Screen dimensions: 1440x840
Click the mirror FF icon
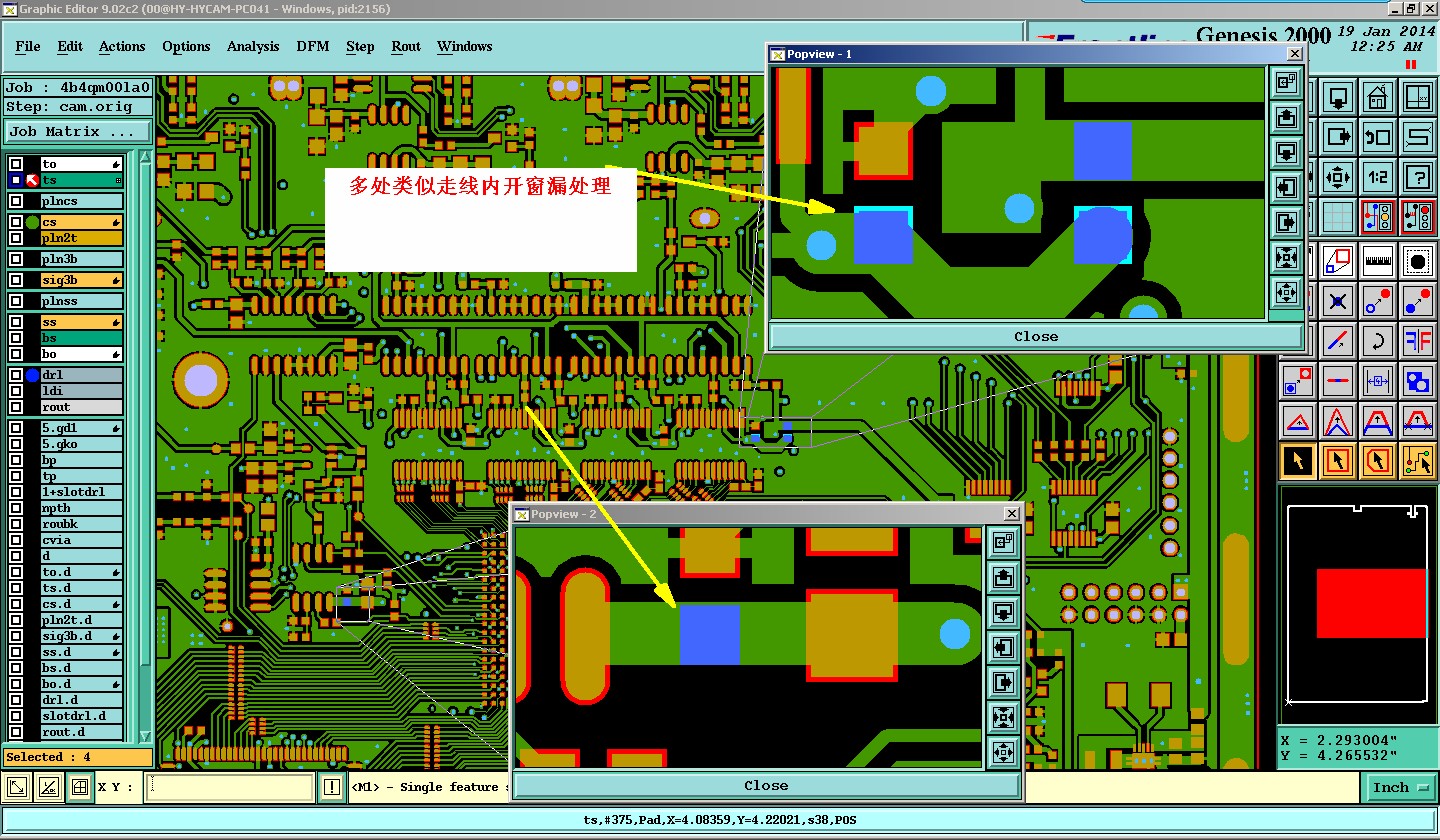point(1417,340)
